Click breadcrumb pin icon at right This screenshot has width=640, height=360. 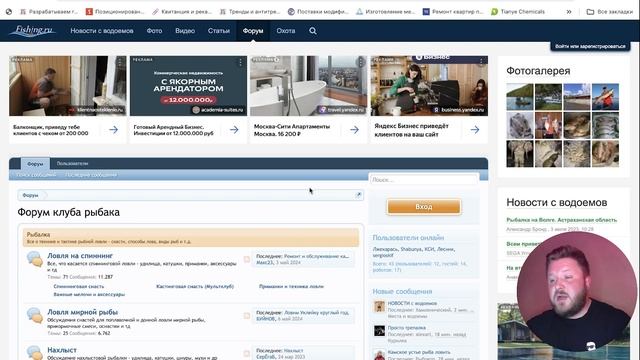click(x=358, y=195)
